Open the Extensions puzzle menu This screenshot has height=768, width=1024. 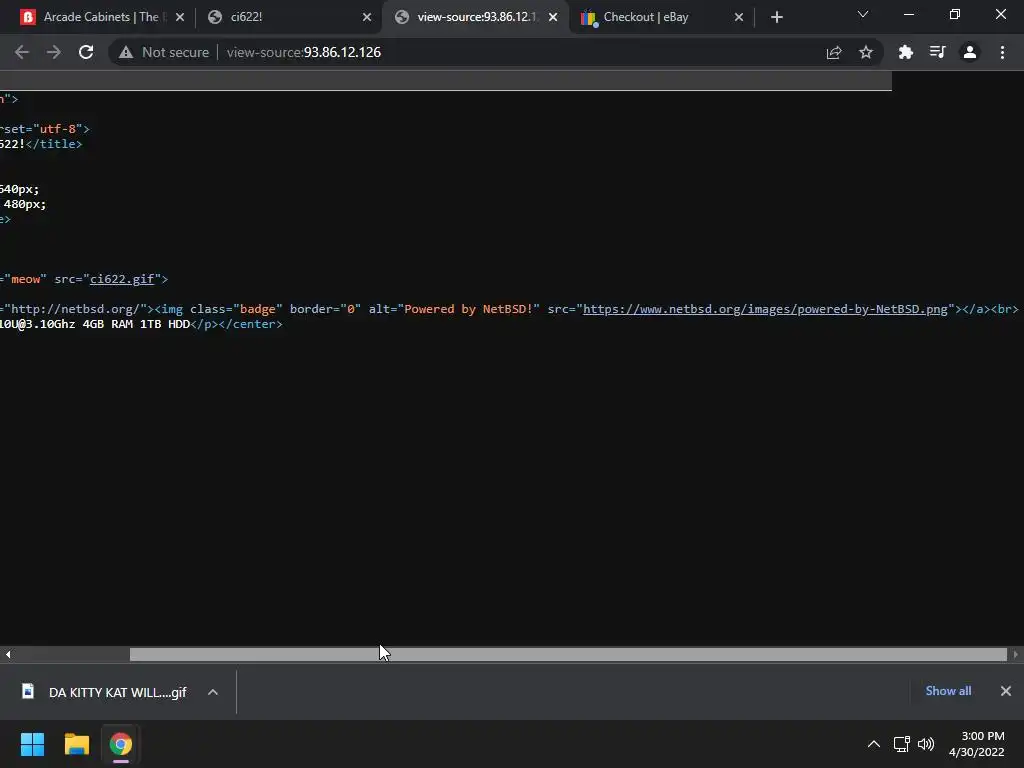(906, 52)
